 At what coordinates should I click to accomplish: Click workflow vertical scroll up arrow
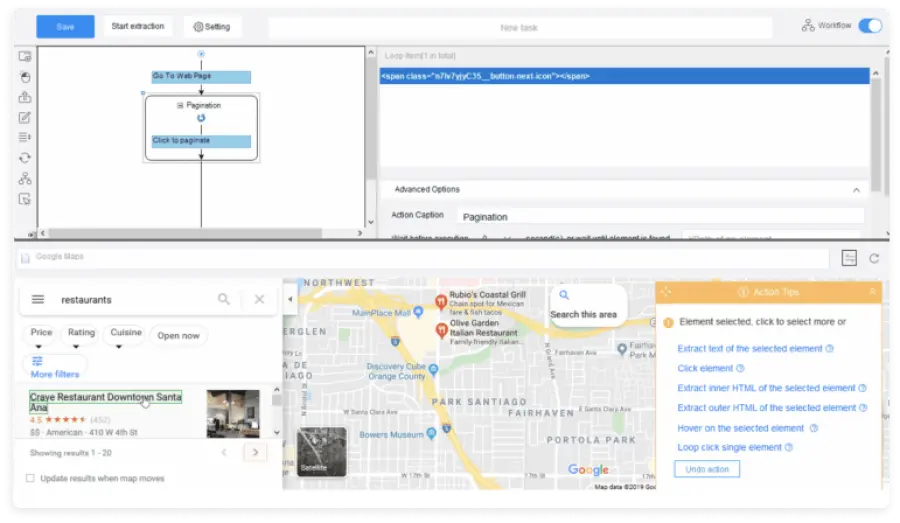pyautogui.click(x=371, y=53)
